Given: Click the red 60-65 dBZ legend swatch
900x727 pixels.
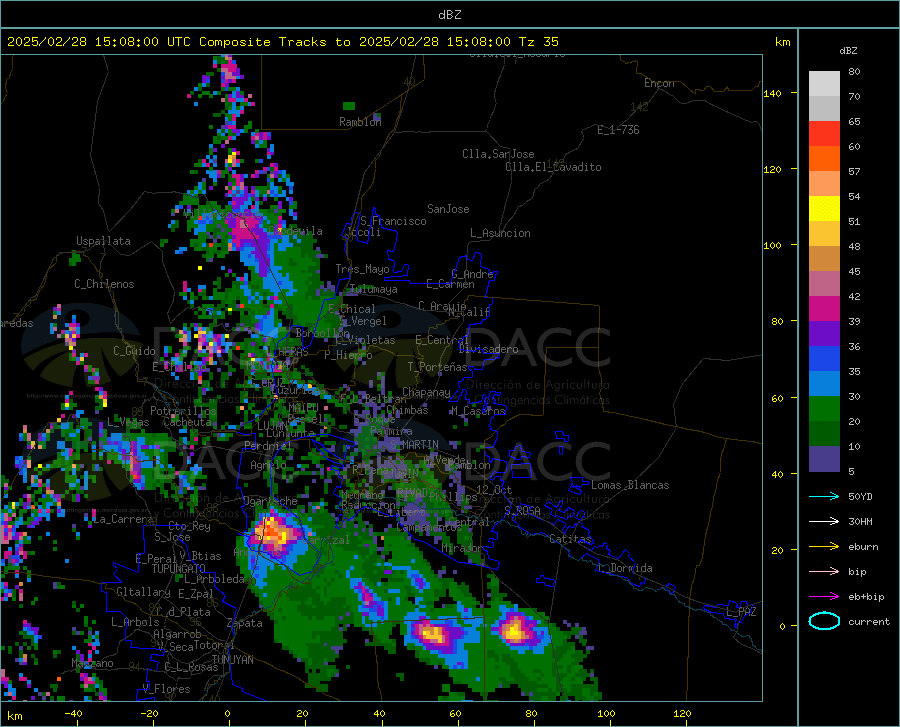Looking at the screenshot, I should pos(824,133).
